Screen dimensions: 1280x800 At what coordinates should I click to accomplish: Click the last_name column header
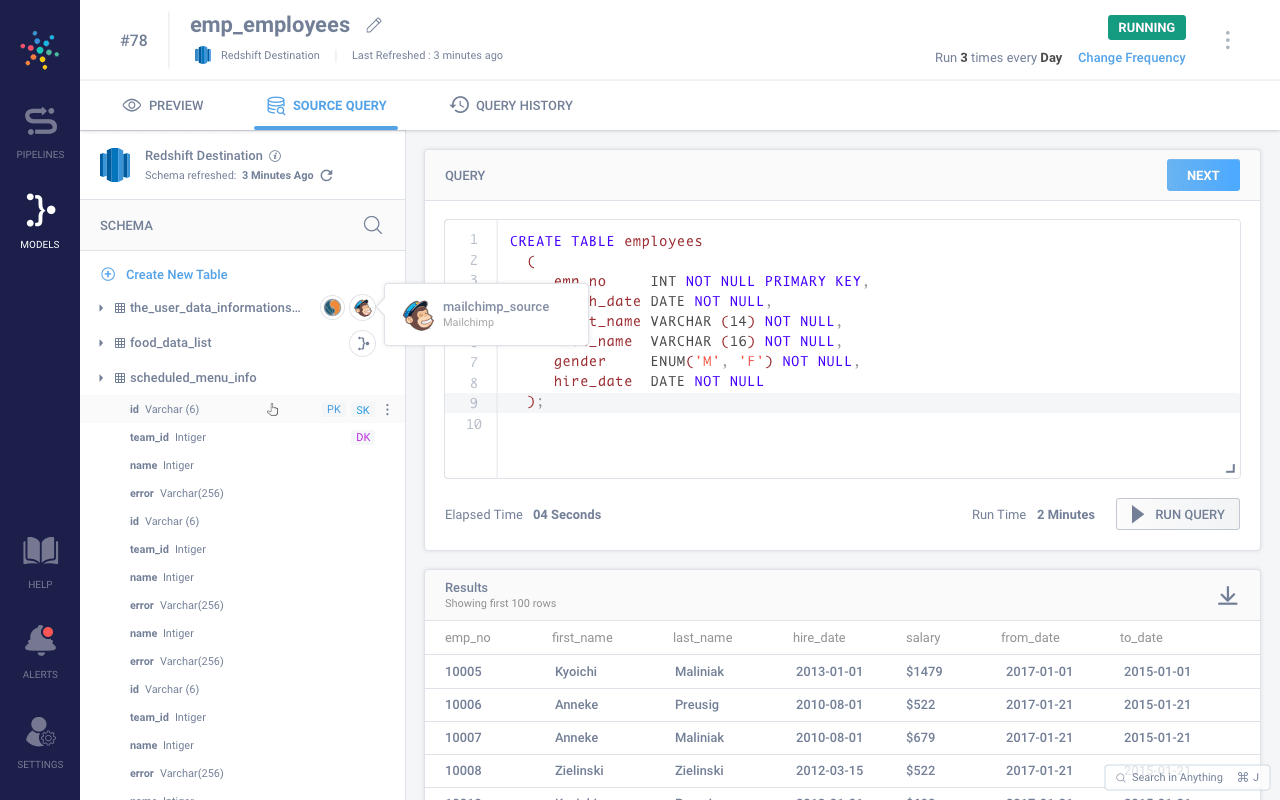point(702,637)
